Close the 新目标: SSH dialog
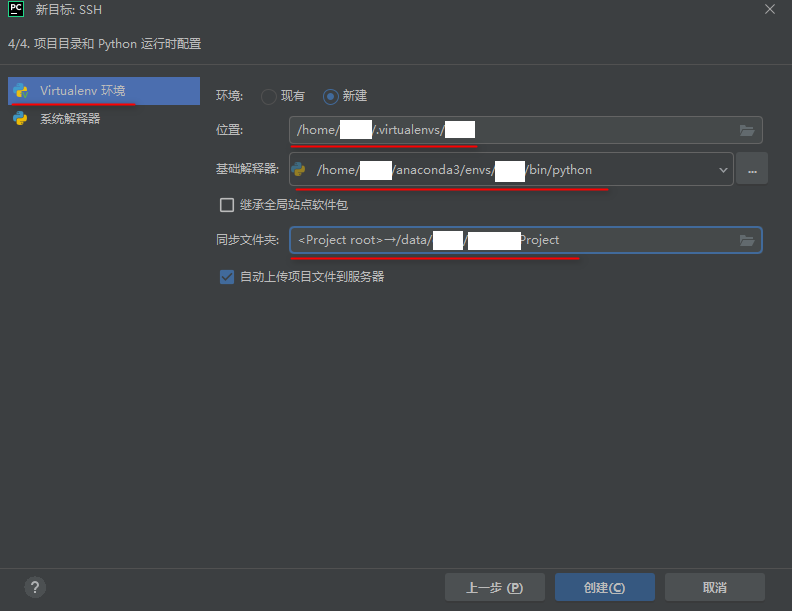 [x=770, y=9]
